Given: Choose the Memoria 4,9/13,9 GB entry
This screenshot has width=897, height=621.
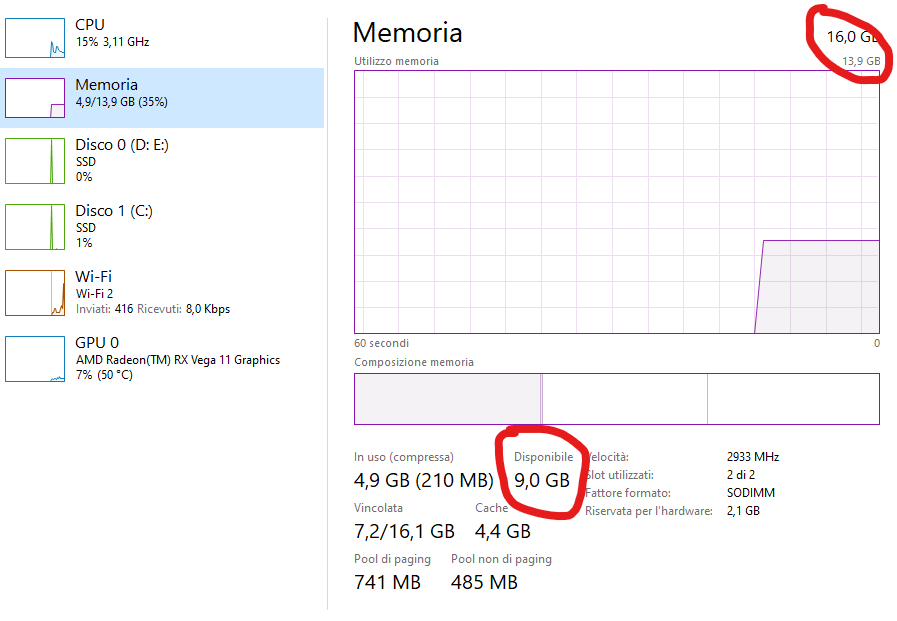Looking at the screenshot, I should 162,98.
